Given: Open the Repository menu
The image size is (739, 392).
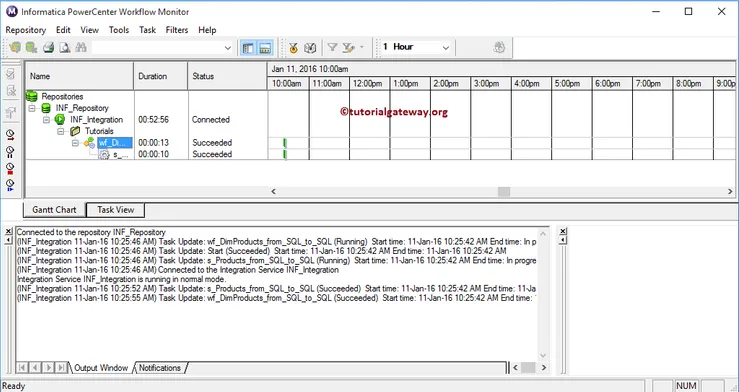Looking at the screenshot, I should coord(25,30).
